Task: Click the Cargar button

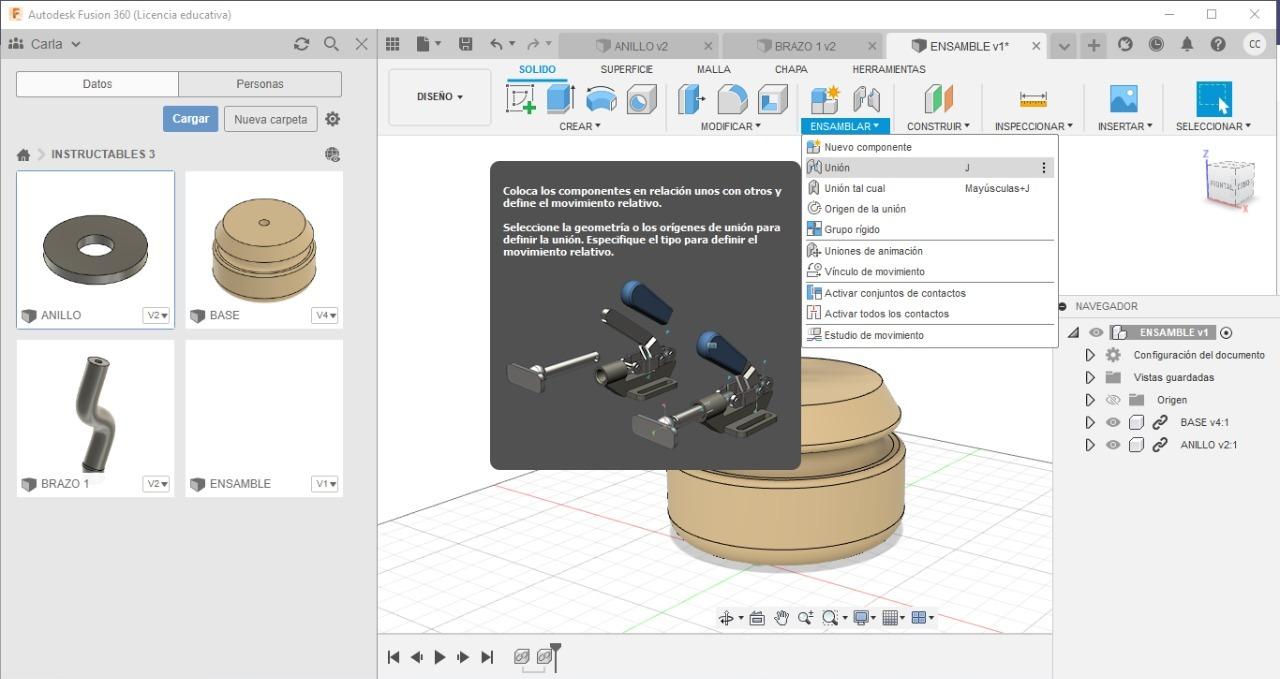Action: [190, 119]
